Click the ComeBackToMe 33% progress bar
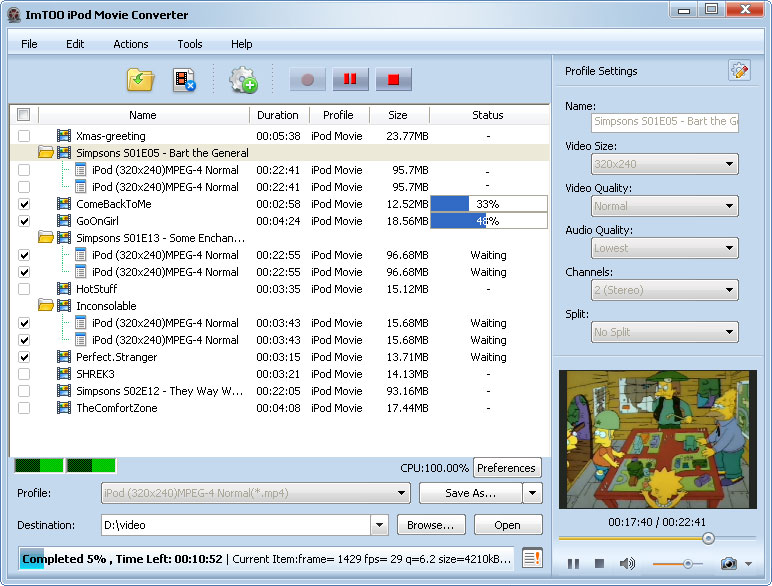 [x=489, y=203]
